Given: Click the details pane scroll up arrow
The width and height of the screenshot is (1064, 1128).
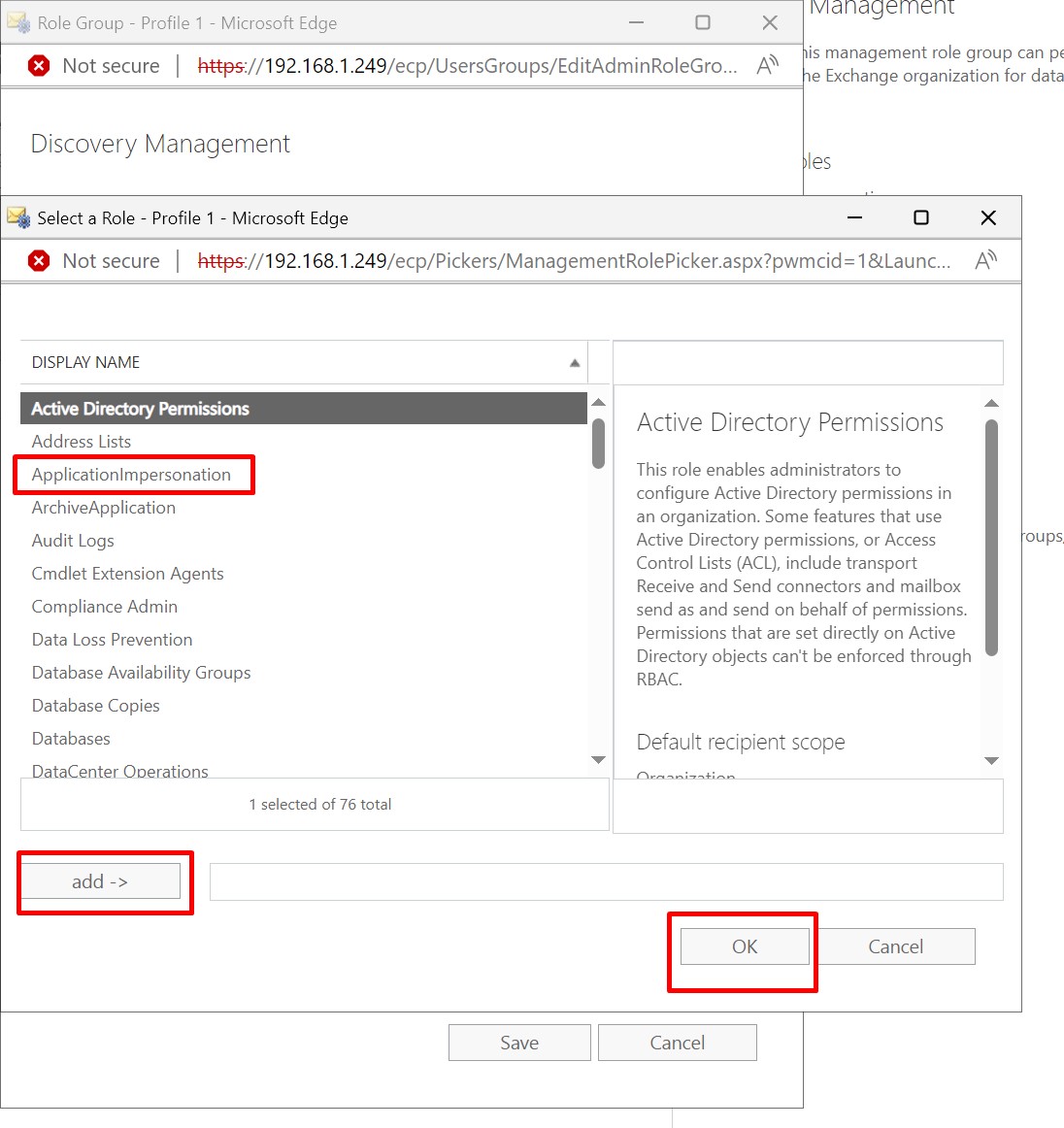Looking at the screenshot, I should point(991,404).
